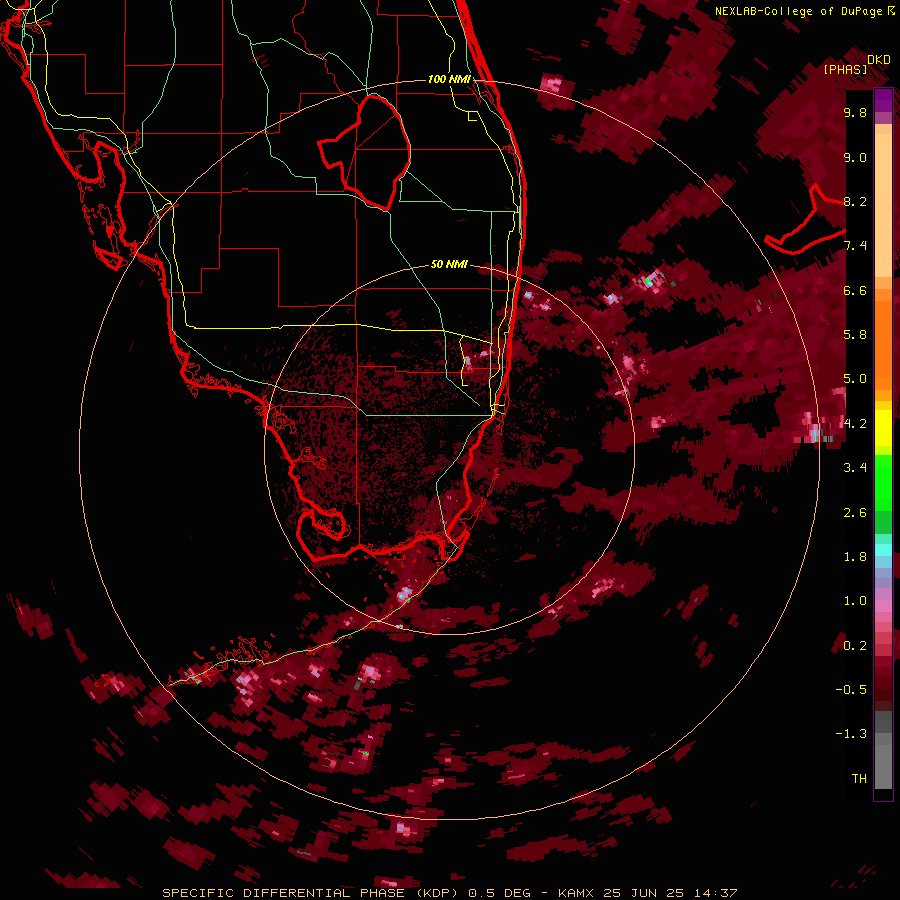Click the 9.0 legend value
Screen dimensions: 900x900
coord(855,157)
